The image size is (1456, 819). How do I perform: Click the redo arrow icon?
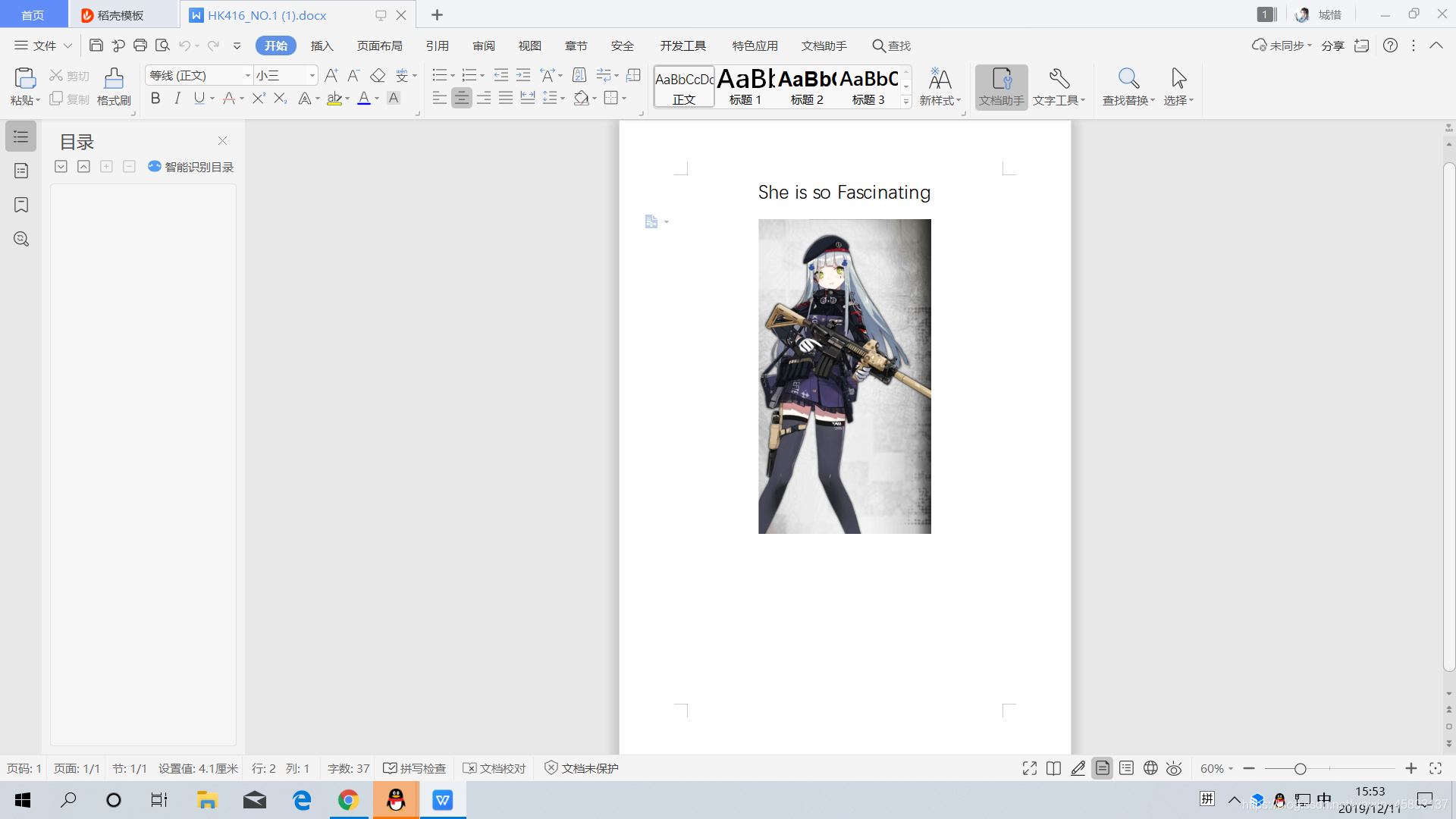click(x=214, y=45)
